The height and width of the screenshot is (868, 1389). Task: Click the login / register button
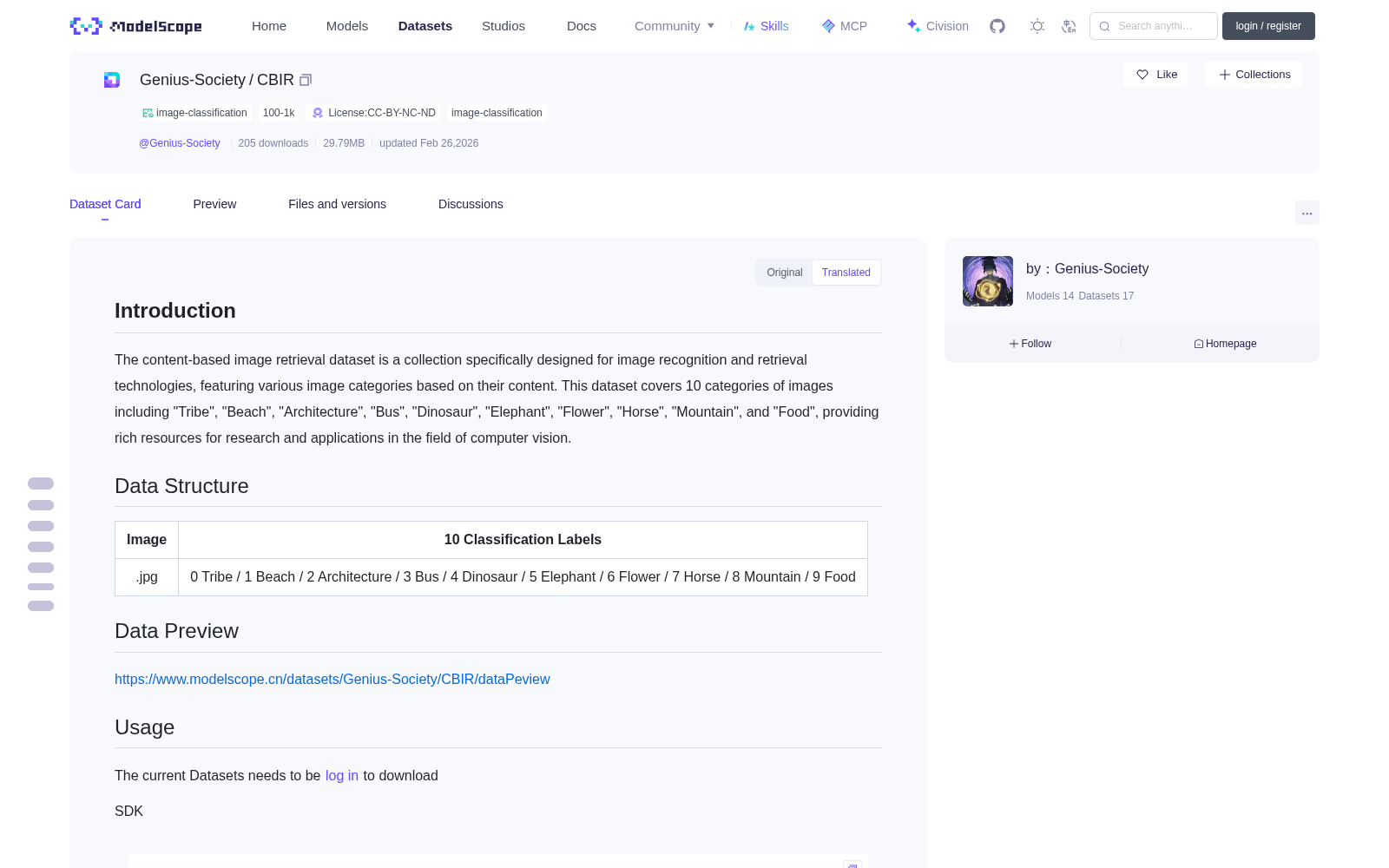tap(1268, 26)
